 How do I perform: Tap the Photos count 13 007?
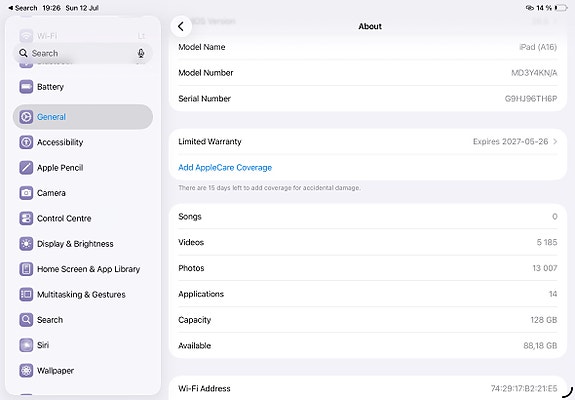[x=545, y=268]
